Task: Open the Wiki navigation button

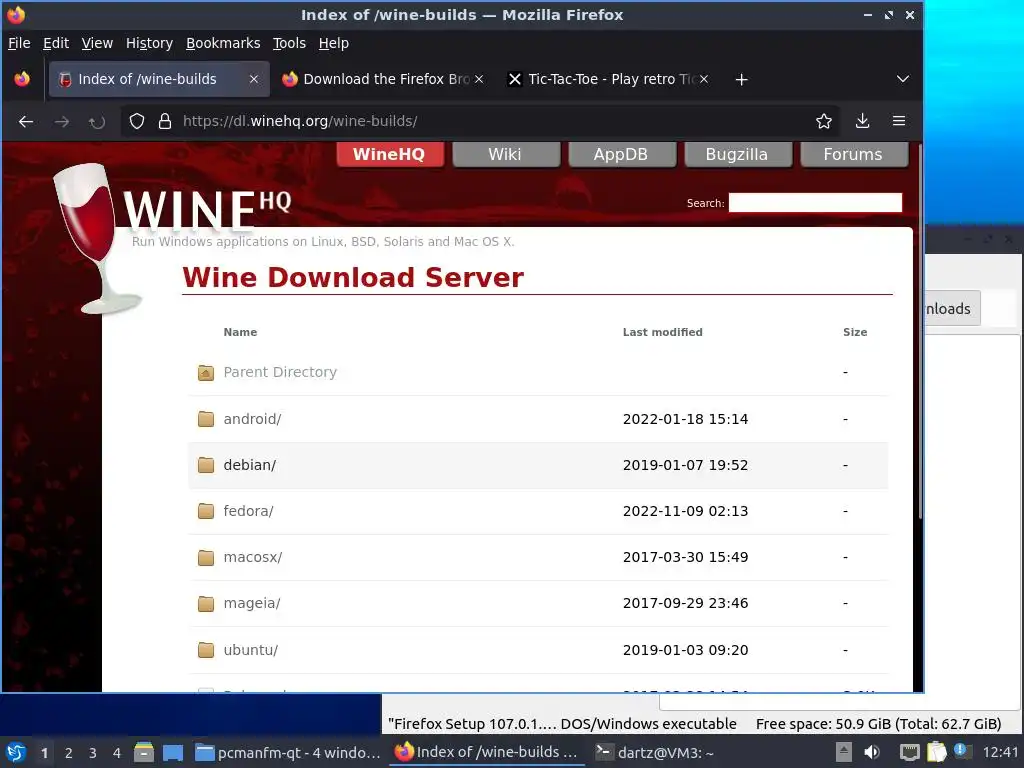Action: tap(505, 154)
